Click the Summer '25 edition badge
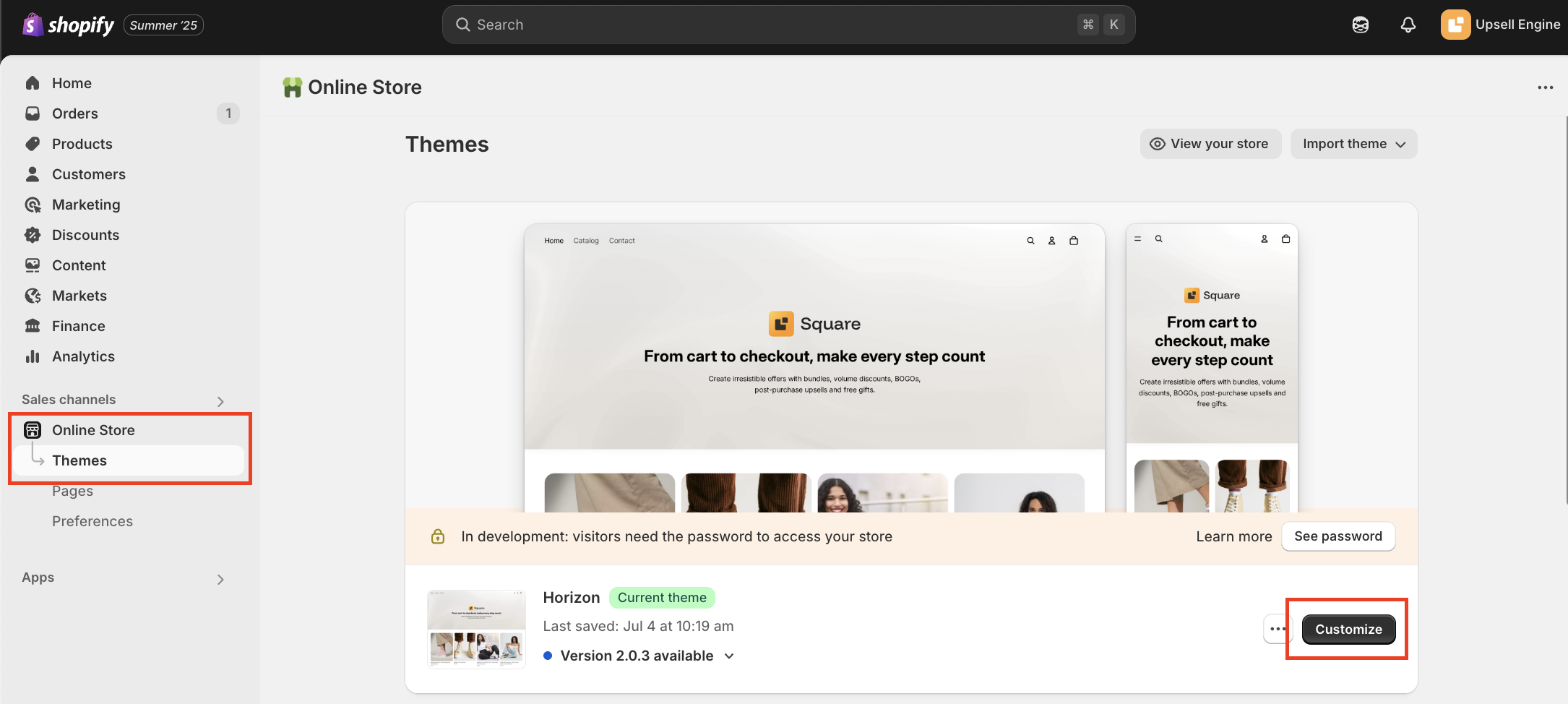1568x704 pixels. pyautogui.click(x=163, y=25)
